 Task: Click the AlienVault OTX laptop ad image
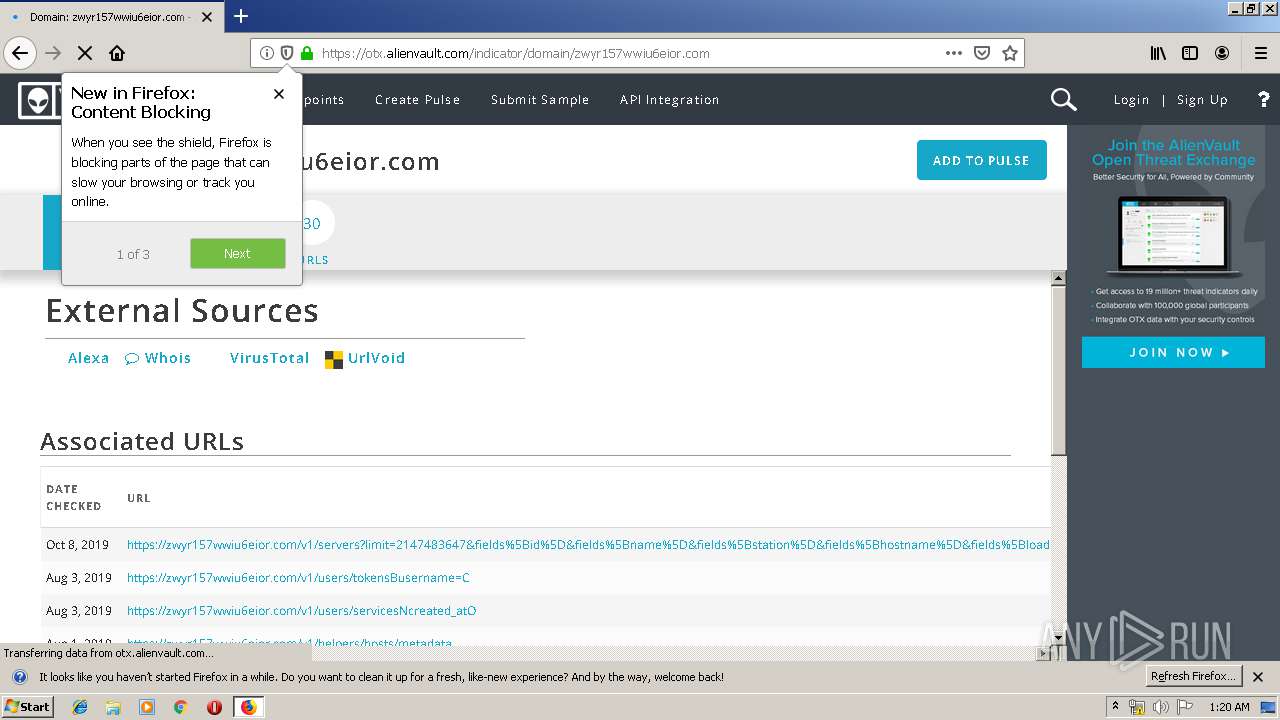tap(1173, 236)
